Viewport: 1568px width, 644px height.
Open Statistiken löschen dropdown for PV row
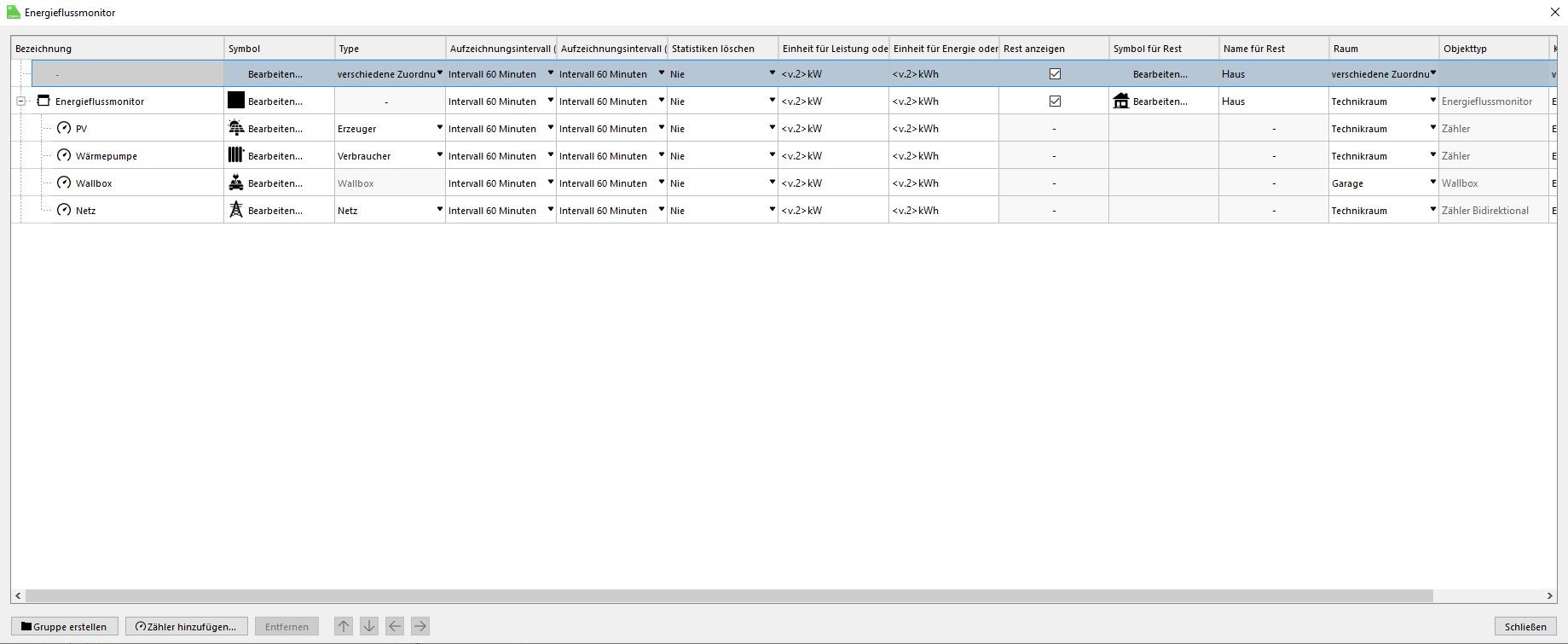point(772,128)
